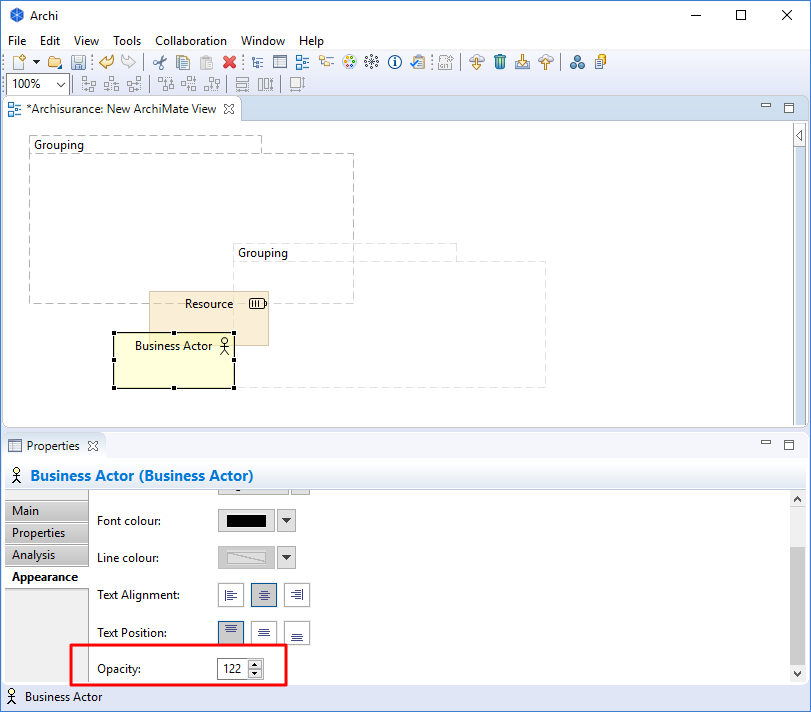This screenshot has width=811, height=712.
Task: Select the Cut scissors icon
Action: pyautogui.click(x=159, y=62)
